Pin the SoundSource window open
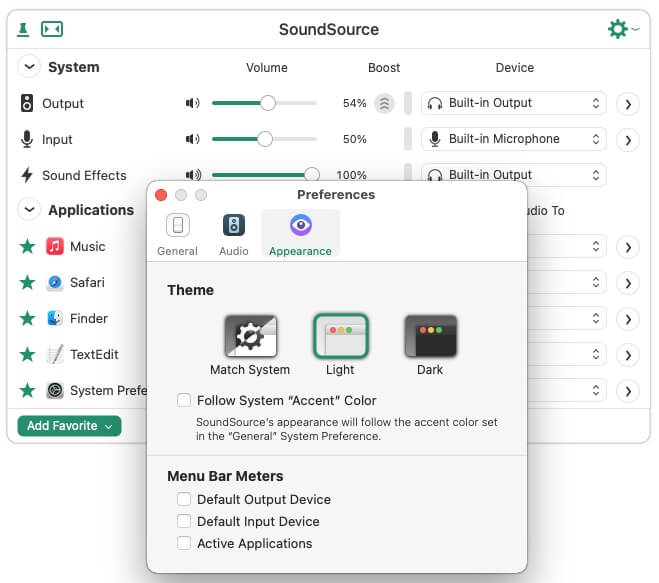This screenshot has height=583, width=659. pos(23,30)
